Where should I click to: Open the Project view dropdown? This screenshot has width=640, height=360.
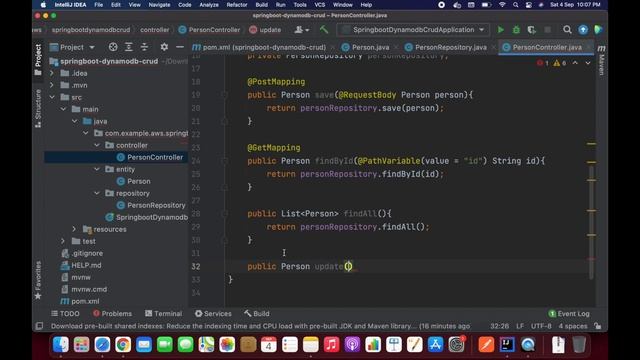click(72, 47)
